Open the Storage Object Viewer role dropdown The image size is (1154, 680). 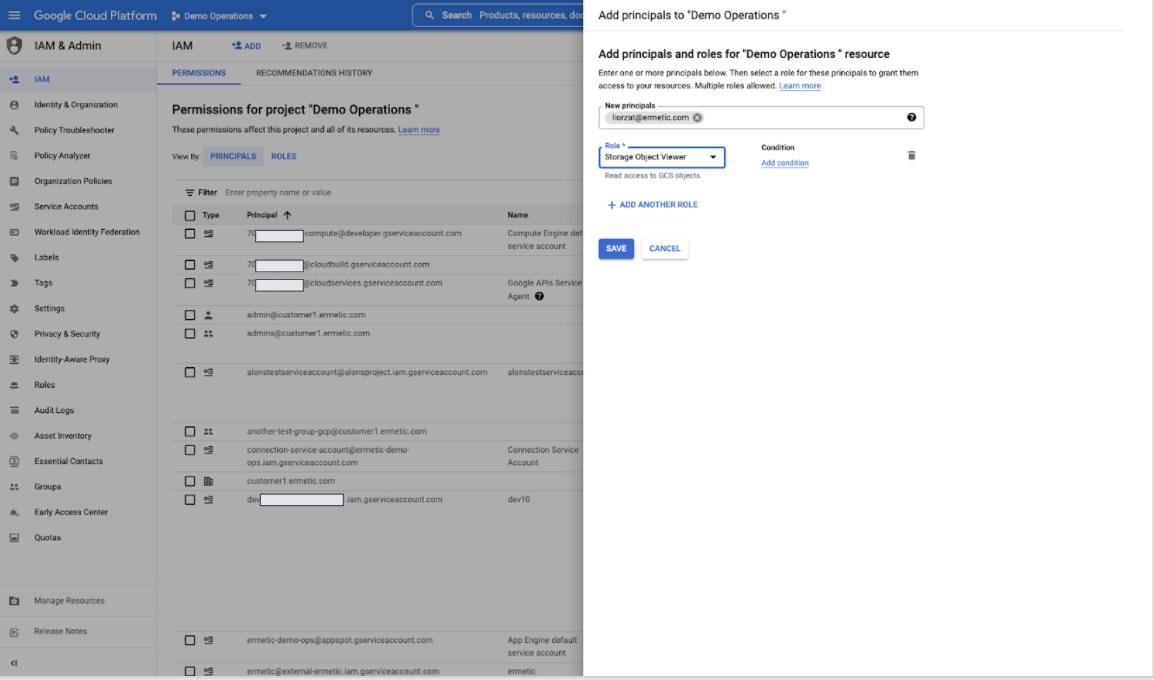pos(662,157)
